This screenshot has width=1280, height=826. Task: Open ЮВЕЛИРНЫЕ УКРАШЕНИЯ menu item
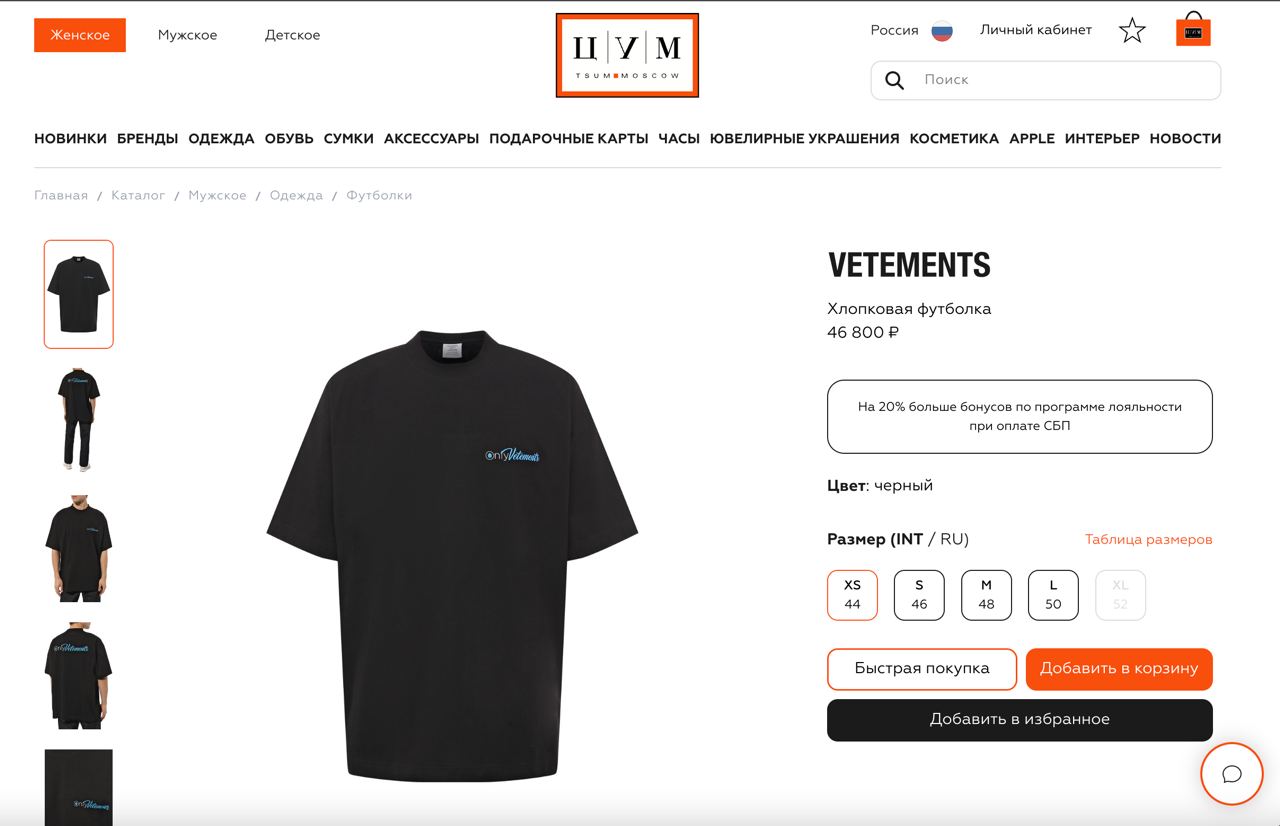tap(804, 139)
